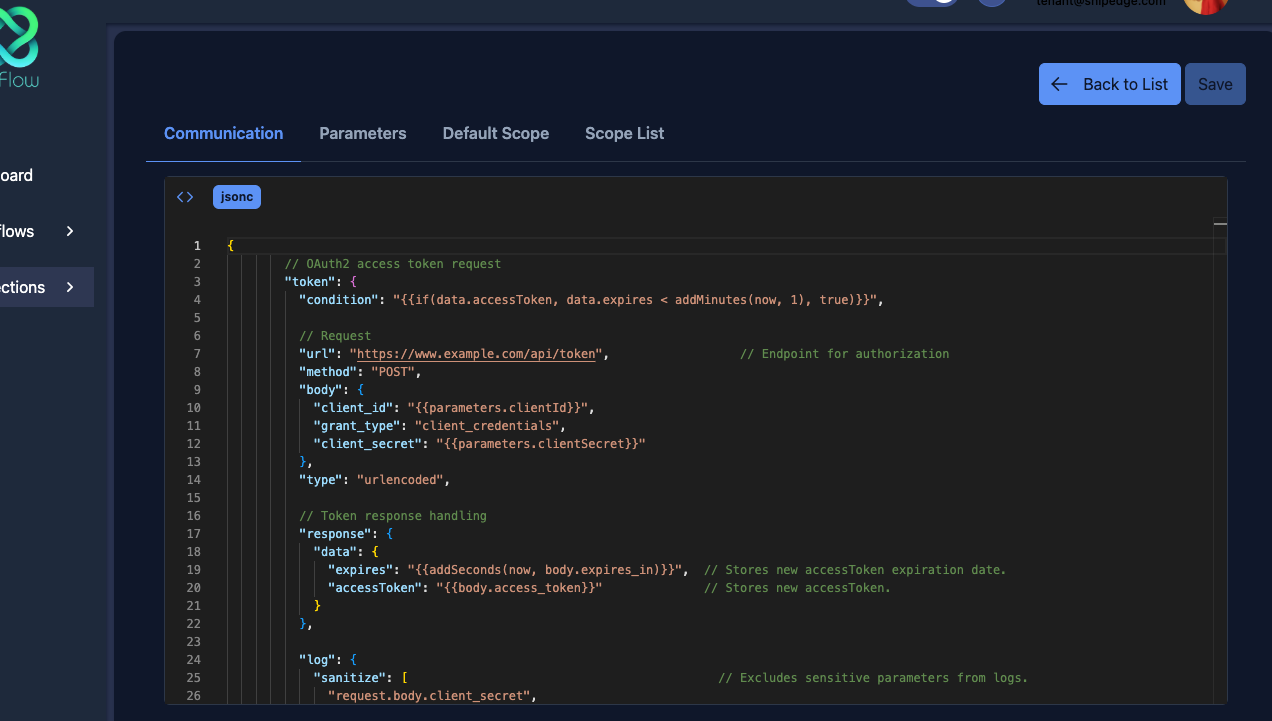Select the Communication tab
The width and height of the screenshot is (1272, 721).
[x=224, y=133]
